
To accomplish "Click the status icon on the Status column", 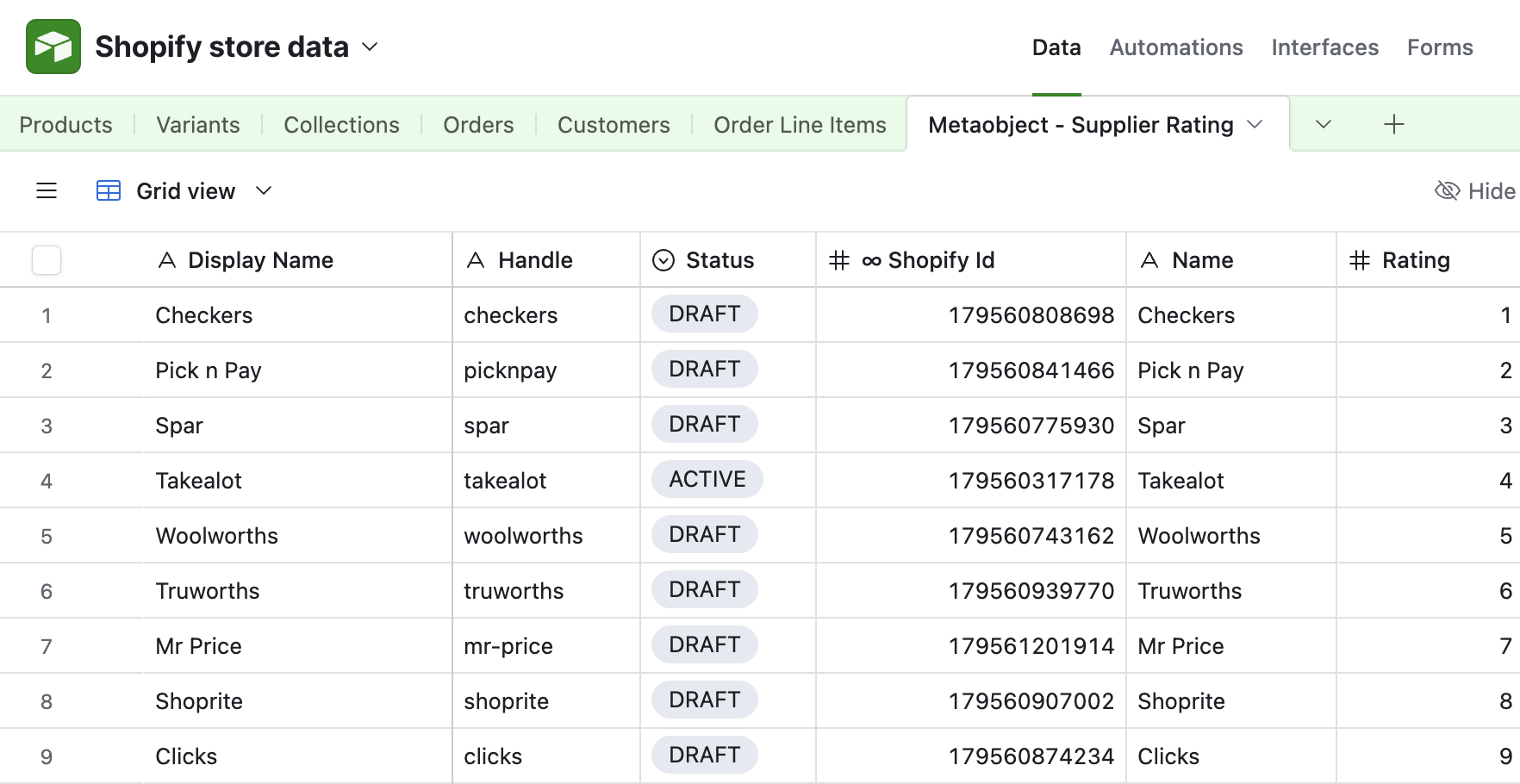I will [x=663, y=259].
